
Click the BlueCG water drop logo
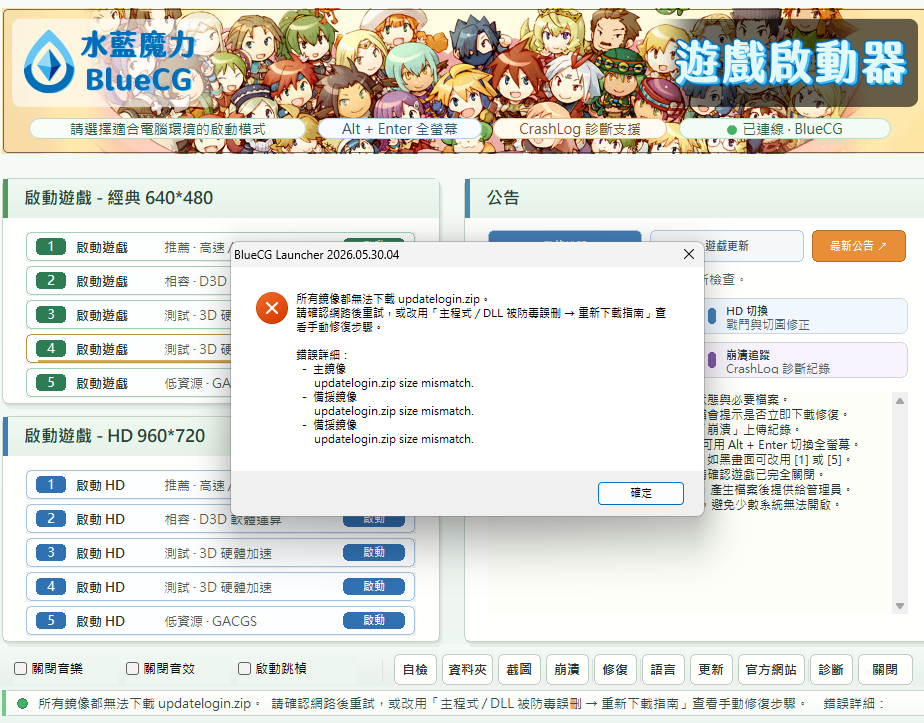click(49, 62)
